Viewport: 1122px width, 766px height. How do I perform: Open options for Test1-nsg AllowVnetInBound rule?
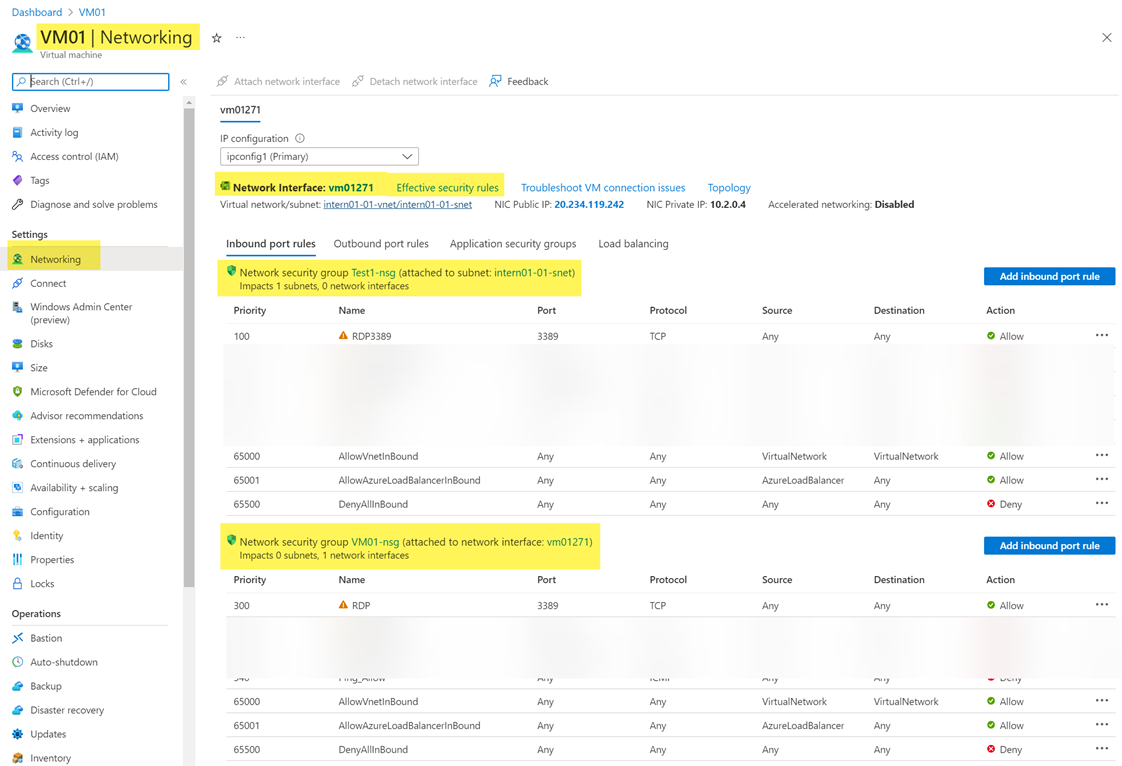1101,455
